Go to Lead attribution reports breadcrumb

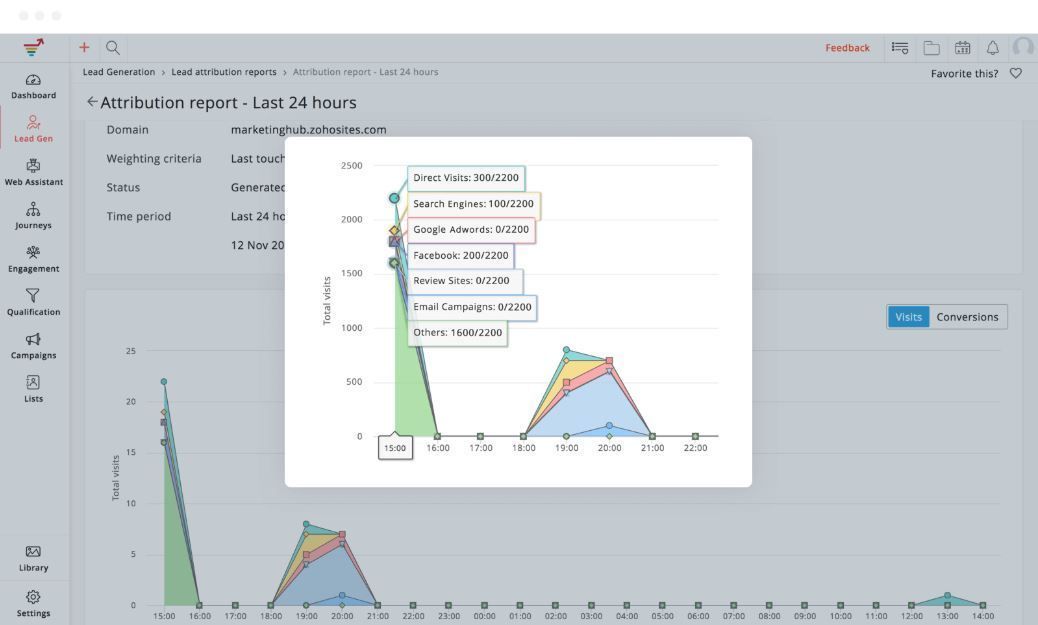224,71
